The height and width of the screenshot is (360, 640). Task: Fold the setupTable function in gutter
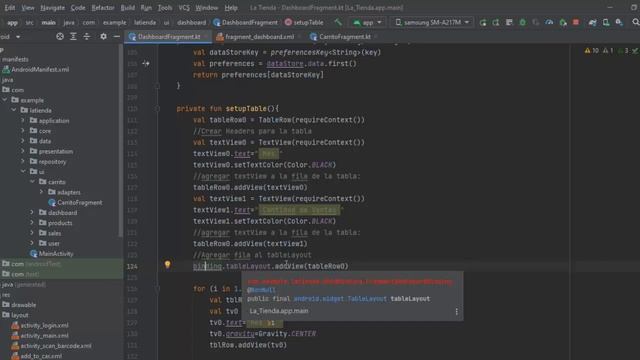click(157, 109)
